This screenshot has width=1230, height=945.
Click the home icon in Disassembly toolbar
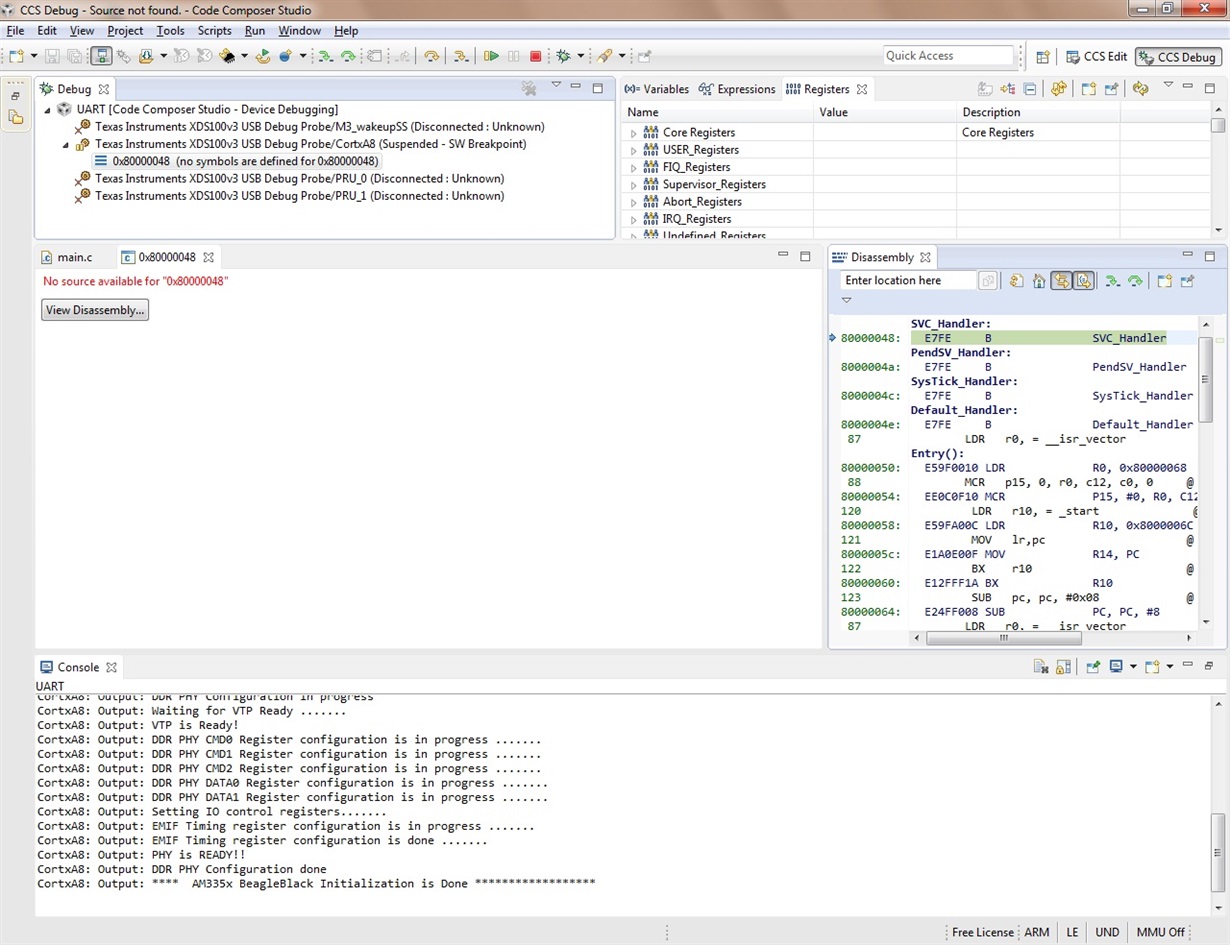point(1039,281)
